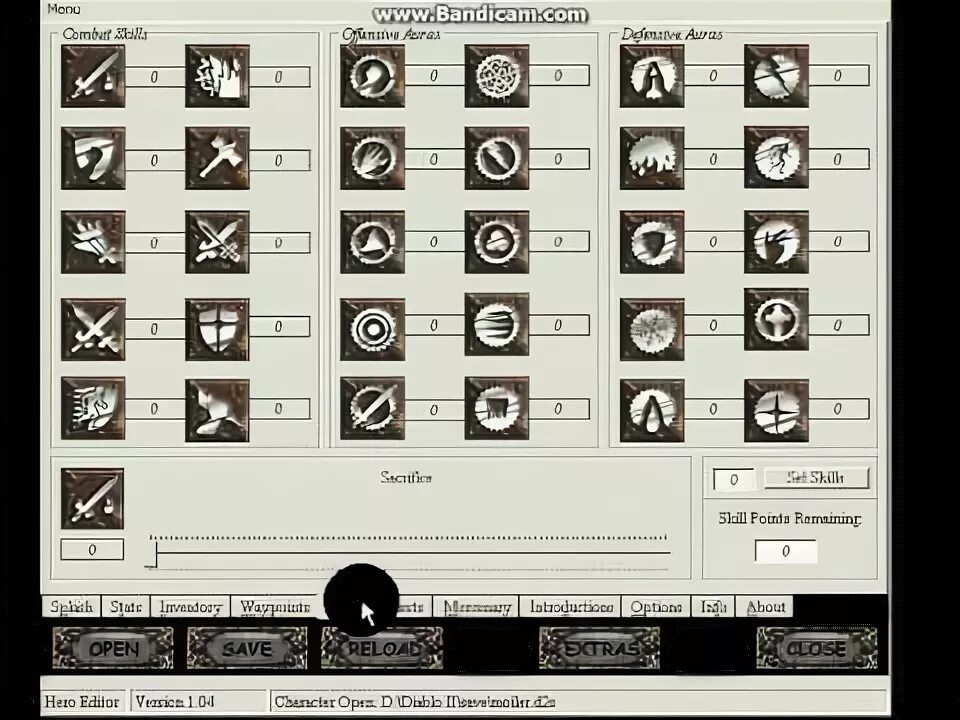Choose the bottom-left seated-figure icon in Defensive Auras
The width and height of the screenshot is (960, 720).
(652, 410)
